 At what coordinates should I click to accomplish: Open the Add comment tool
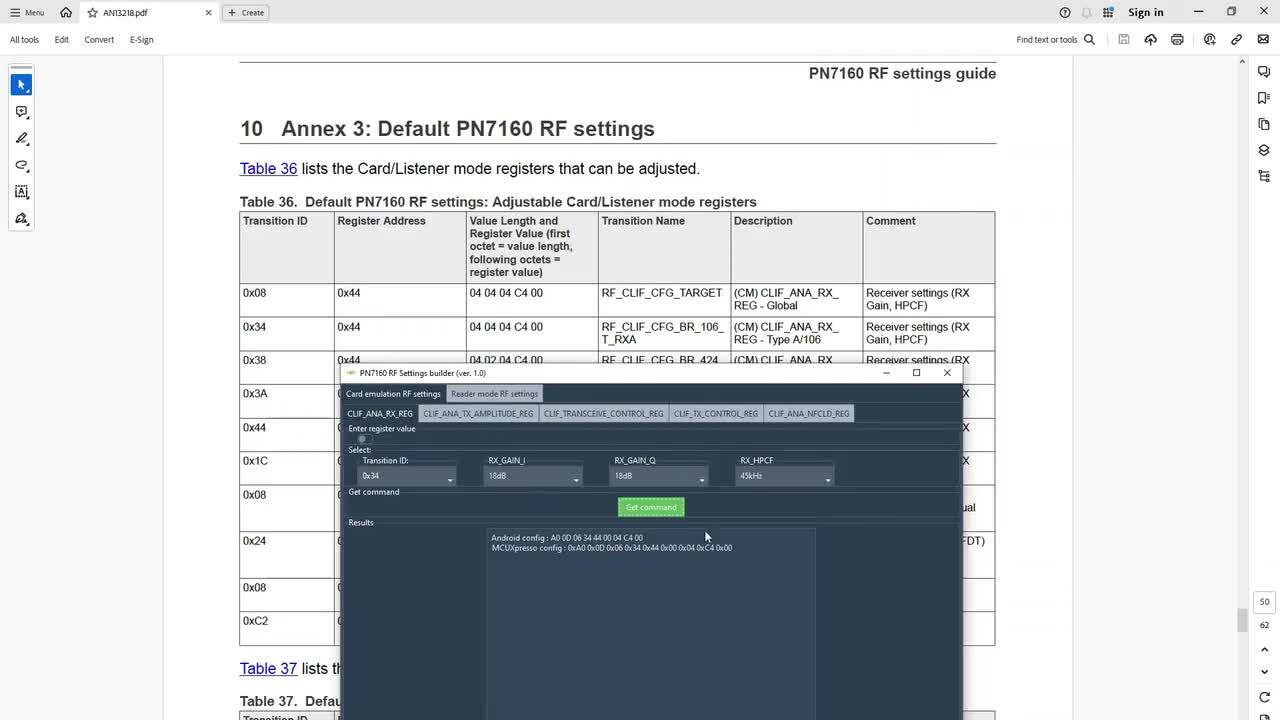click(21, 112)
